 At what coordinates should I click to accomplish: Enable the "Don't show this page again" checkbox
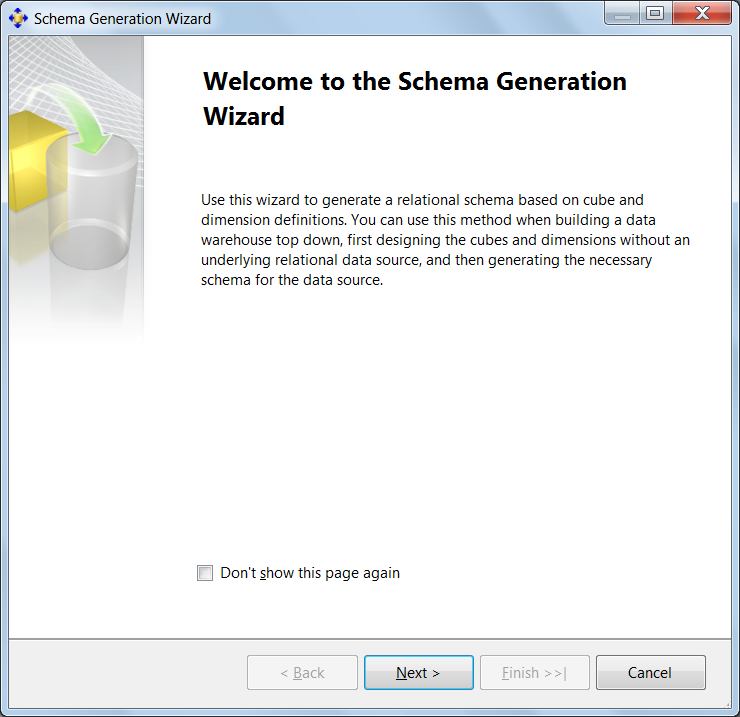click(205, 573)
